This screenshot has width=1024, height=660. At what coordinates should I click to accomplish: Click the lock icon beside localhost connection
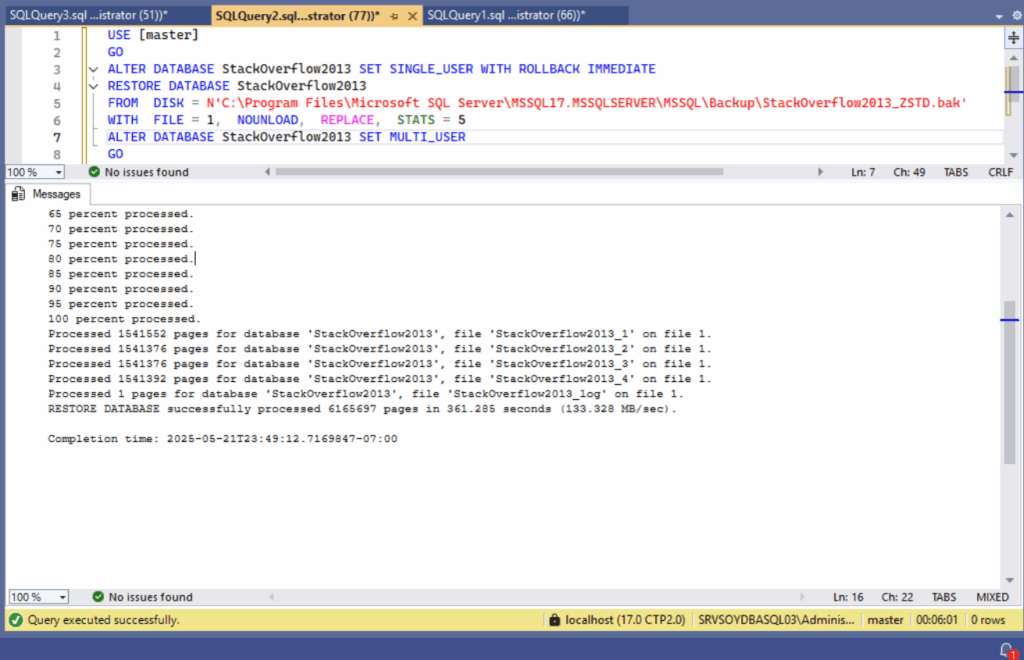coord(556,620)
